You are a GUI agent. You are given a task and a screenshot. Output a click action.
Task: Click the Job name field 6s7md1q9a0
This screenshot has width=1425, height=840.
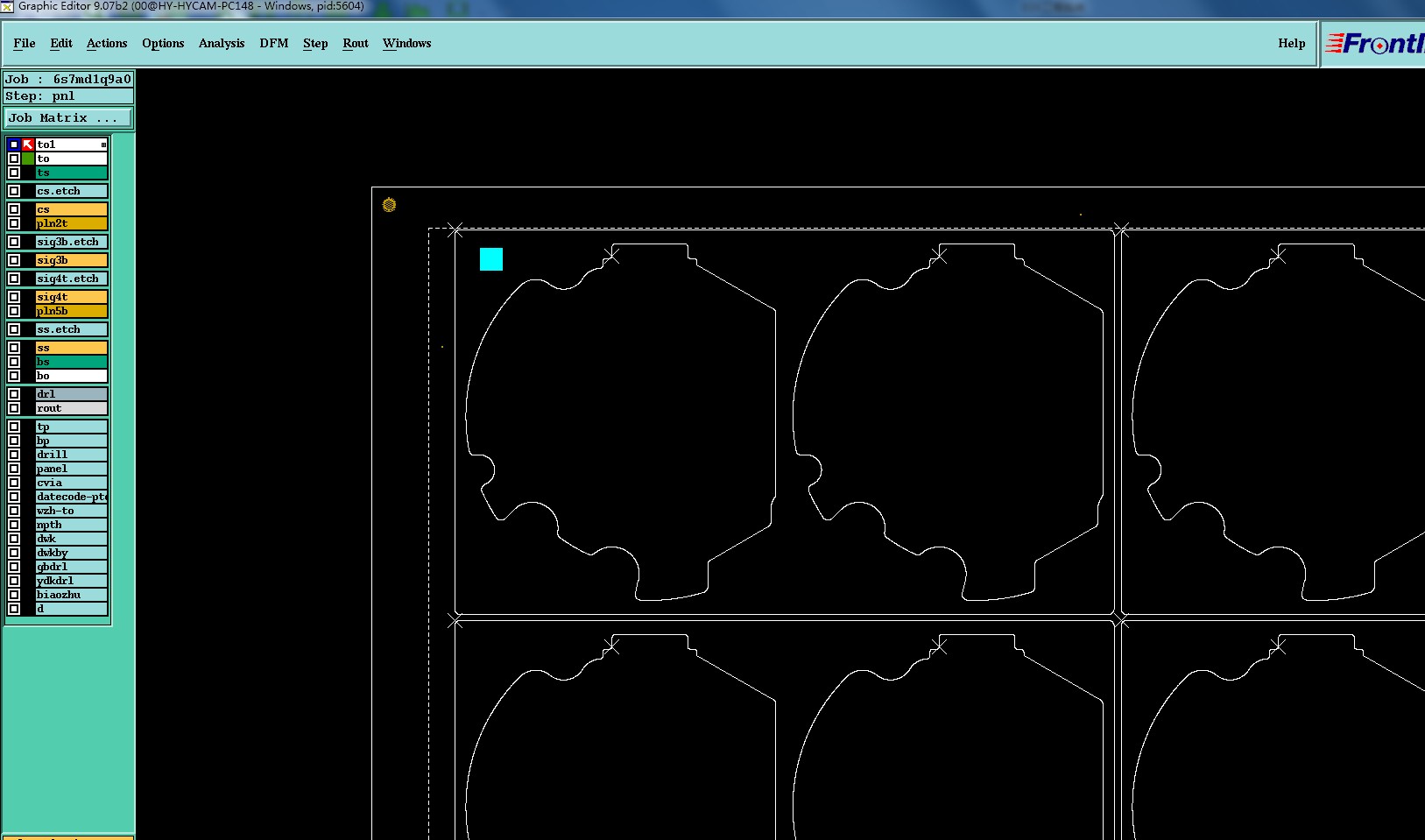[x=68, y=79]
